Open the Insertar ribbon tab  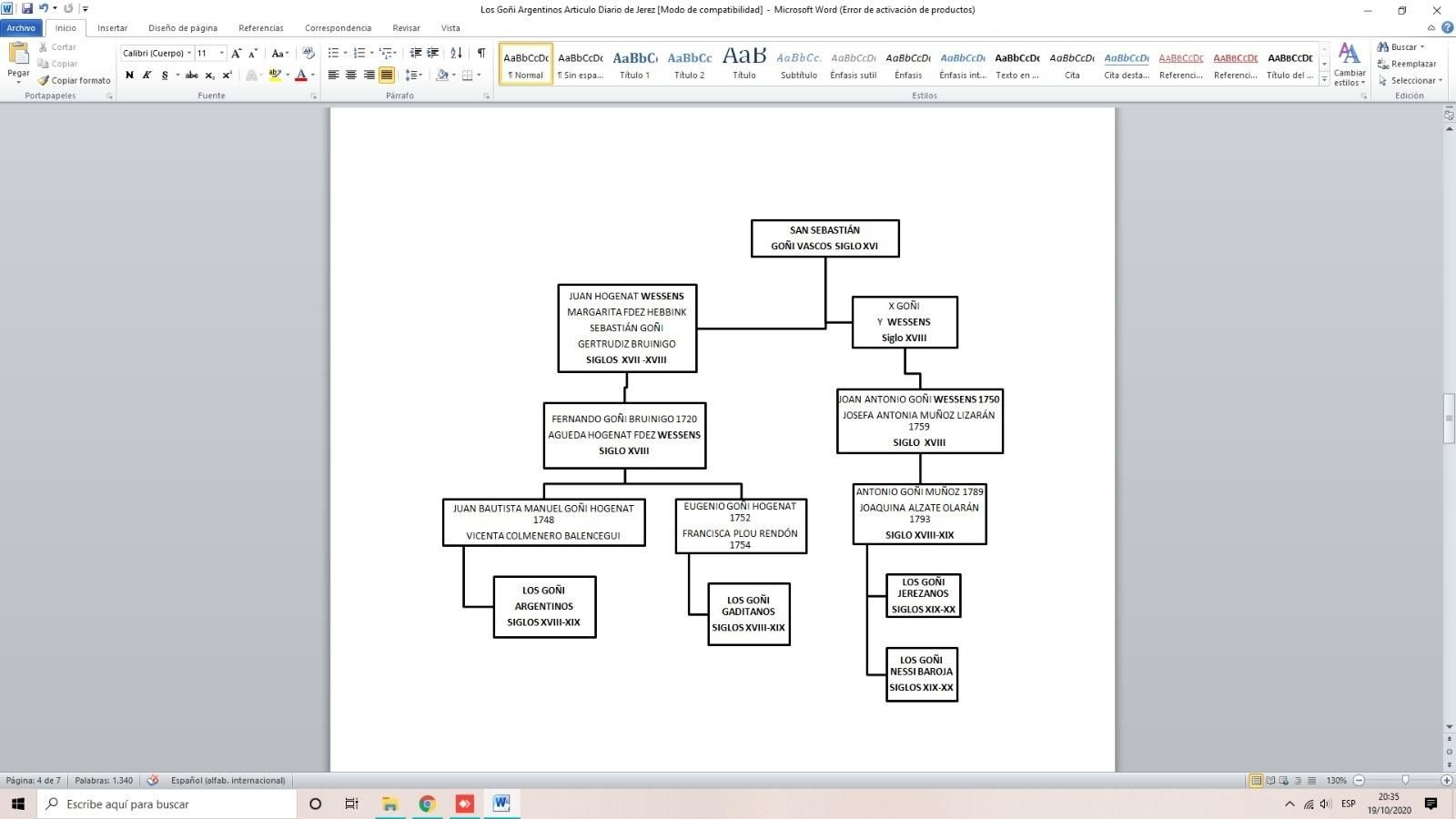pyautogui.click(x=113, y=28)
